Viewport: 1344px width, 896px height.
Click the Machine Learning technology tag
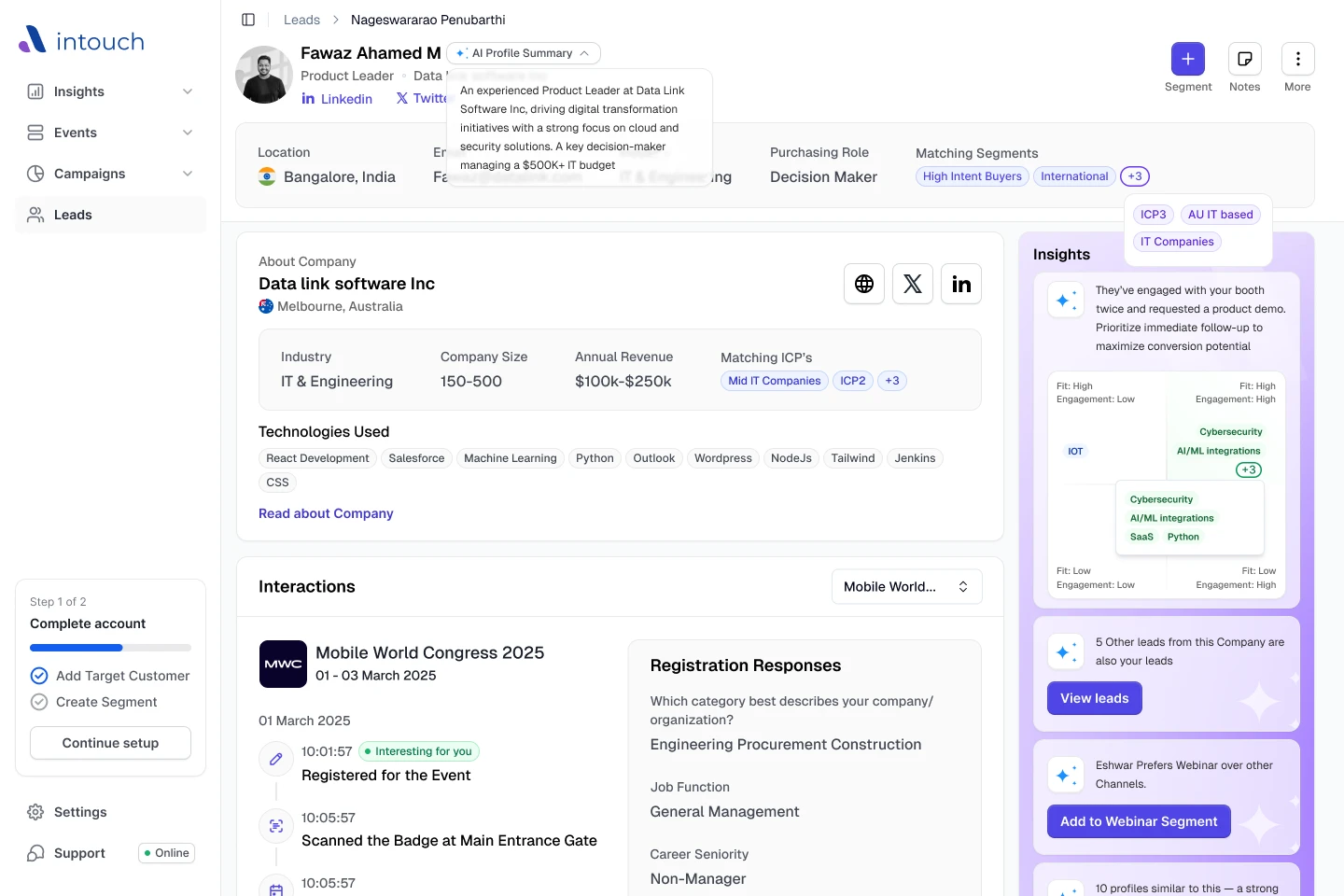click(x=511, y=458)
